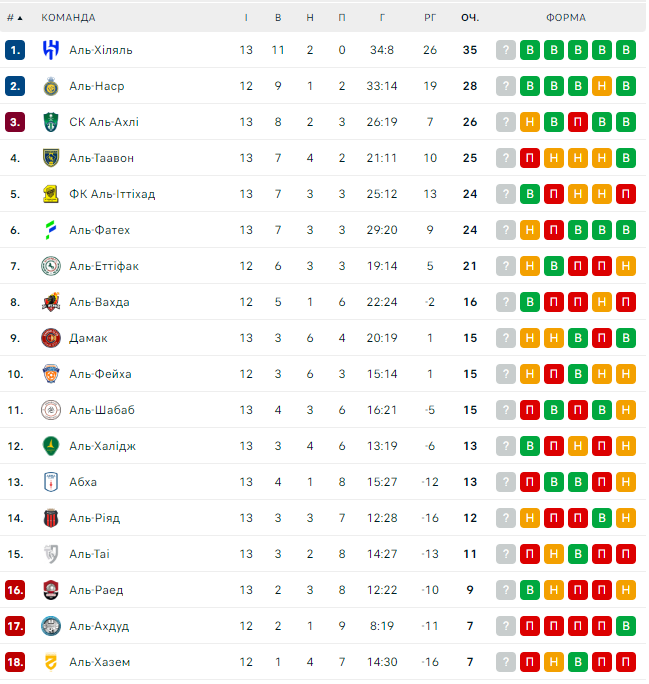Click Аль-Хіляль's gray question mark form badge
This screenshot has width=649, height=684.
coord(506,50)
